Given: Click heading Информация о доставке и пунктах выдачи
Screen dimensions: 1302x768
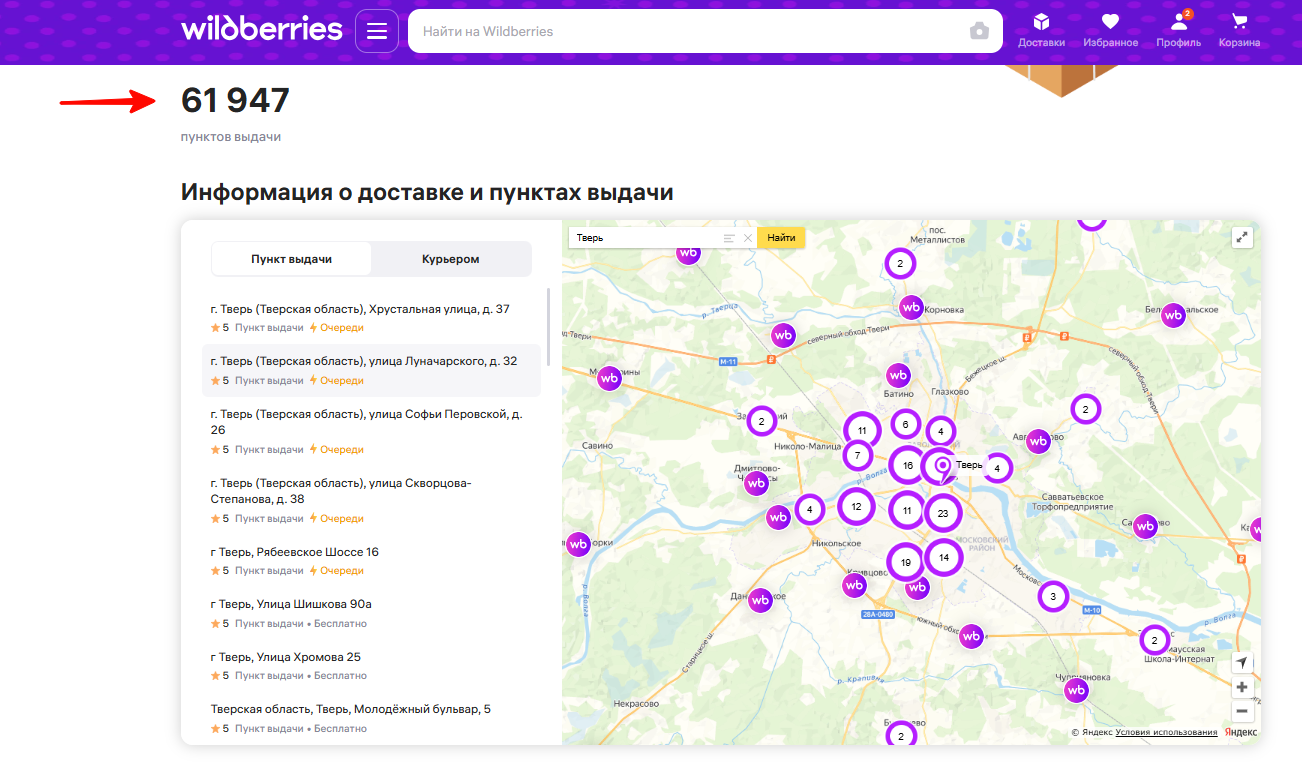Looking at the screenshot, I should [x=427, y=192].
